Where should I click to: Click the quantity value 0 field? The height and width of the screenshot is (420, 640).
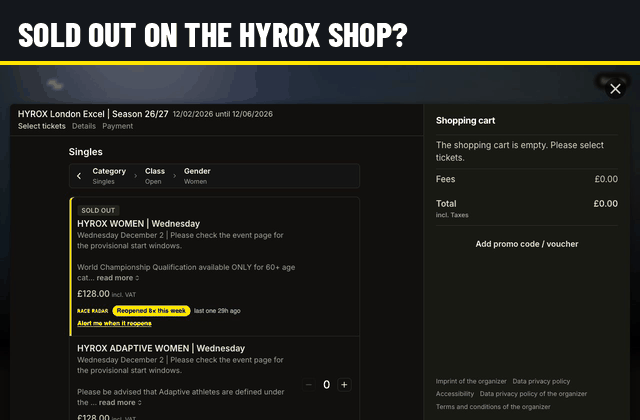(x=327, y=384)
